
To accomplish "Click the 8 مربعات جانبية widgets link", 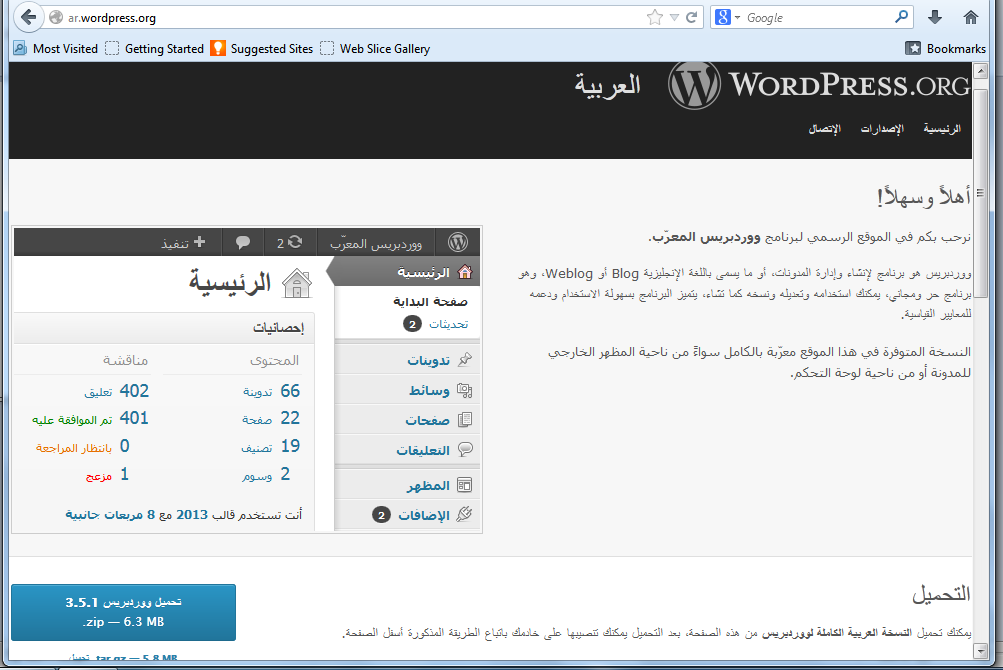I will [110, 514].
